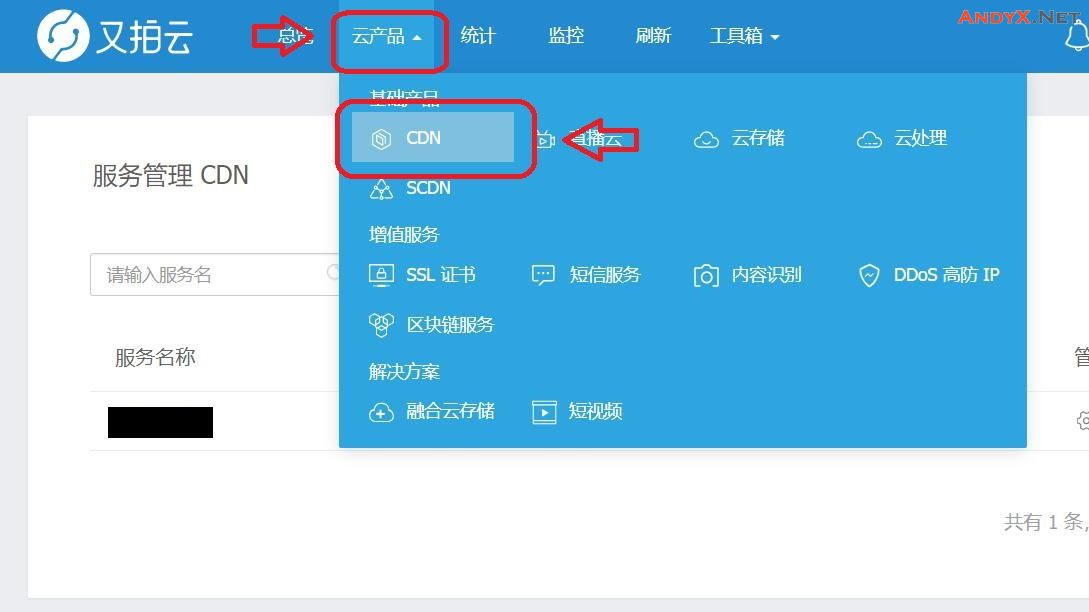Click the DDoS 高防 IP shield icon

[x=869, y=276]
